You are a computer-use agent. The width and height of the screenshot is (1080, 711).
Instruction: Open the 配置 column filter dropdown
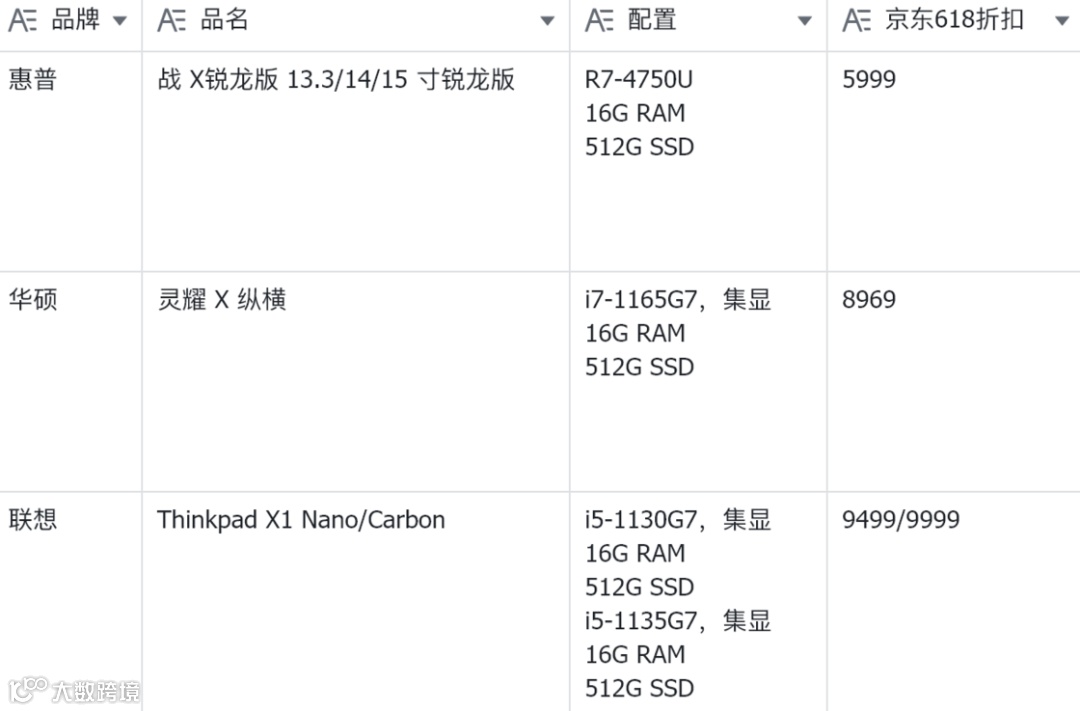click(x=804, y=21)
